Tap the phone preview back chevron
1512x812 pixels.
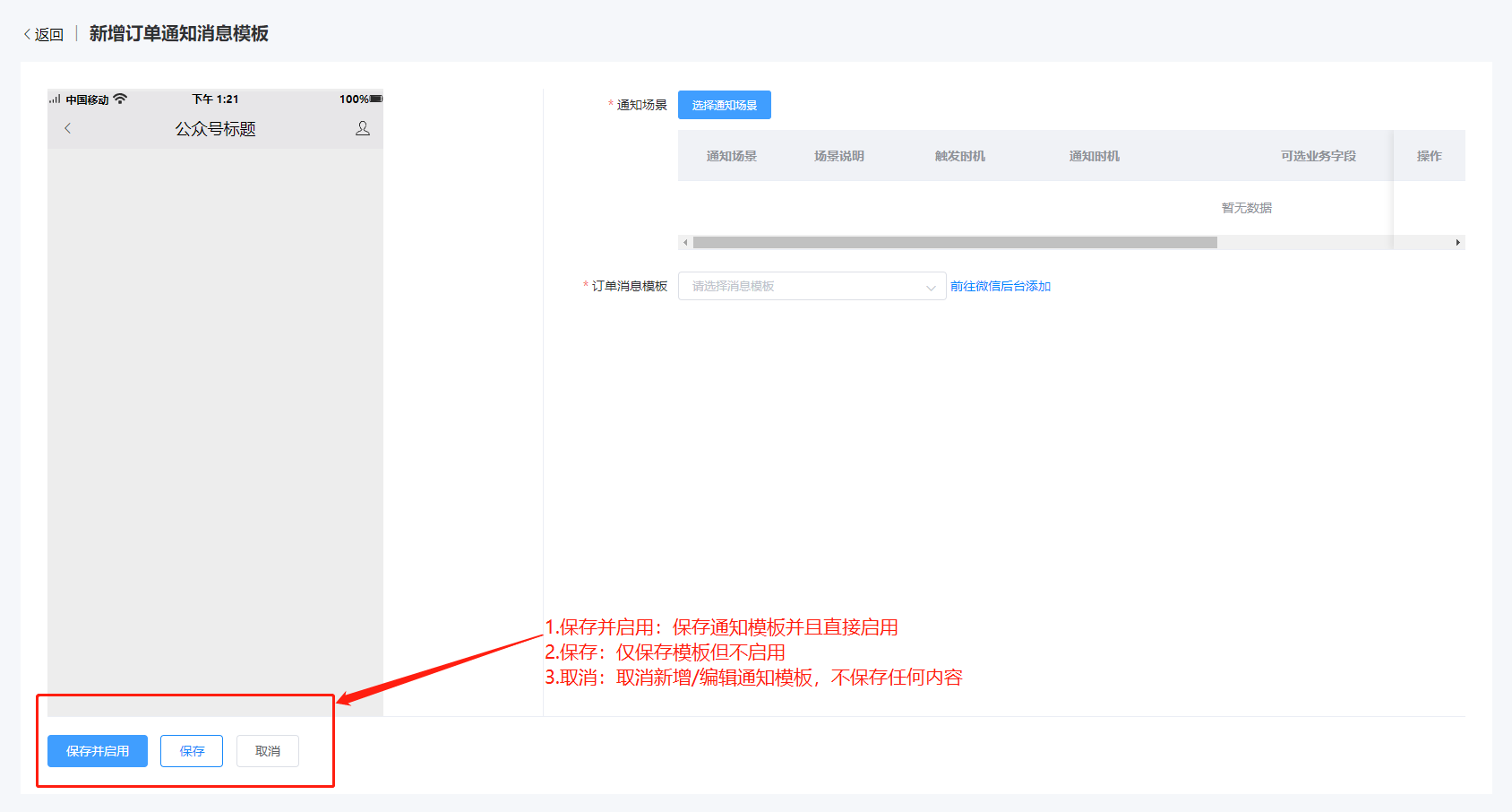(x=68, y=128)
